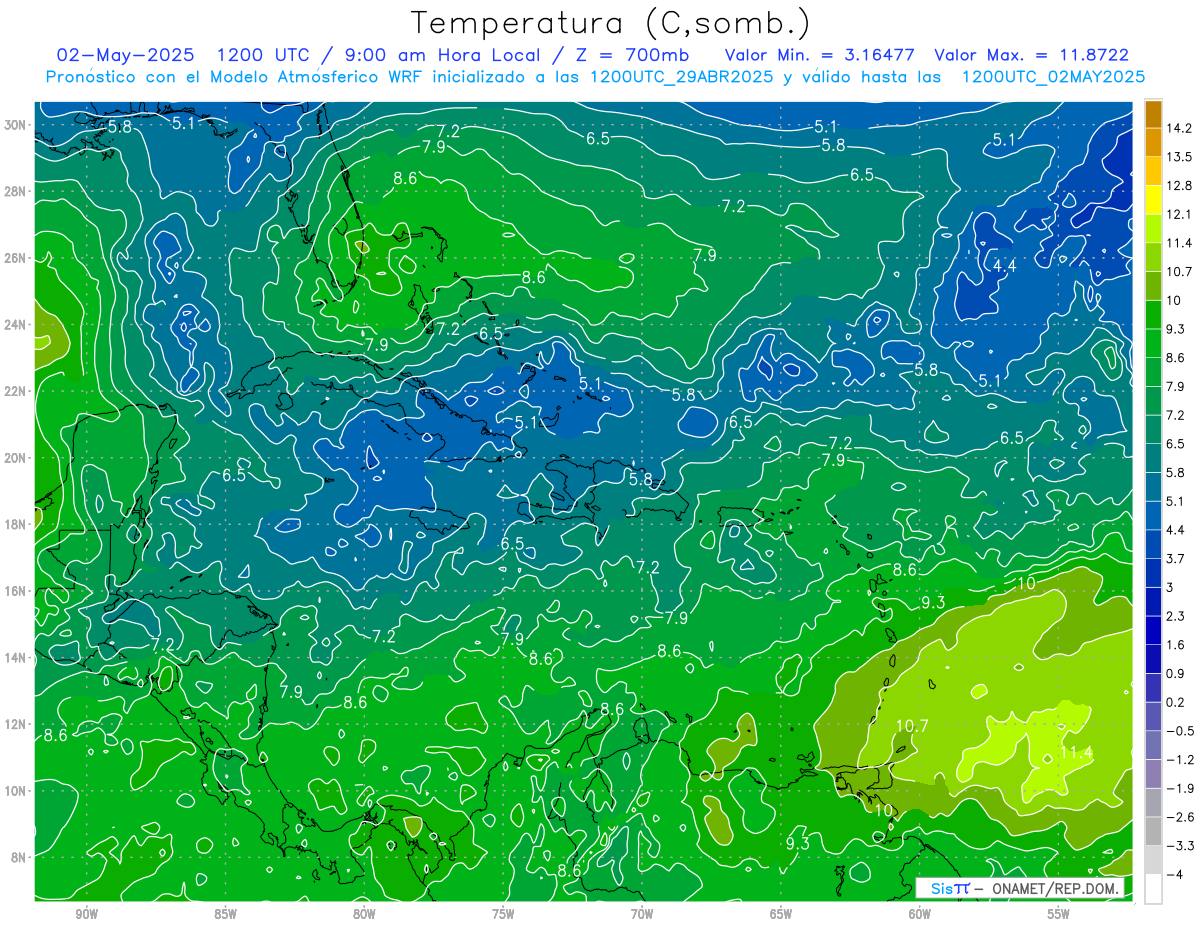Click the 14.2 label on the colorbar
1200x927 pixels.
(x=1179, y=128)
